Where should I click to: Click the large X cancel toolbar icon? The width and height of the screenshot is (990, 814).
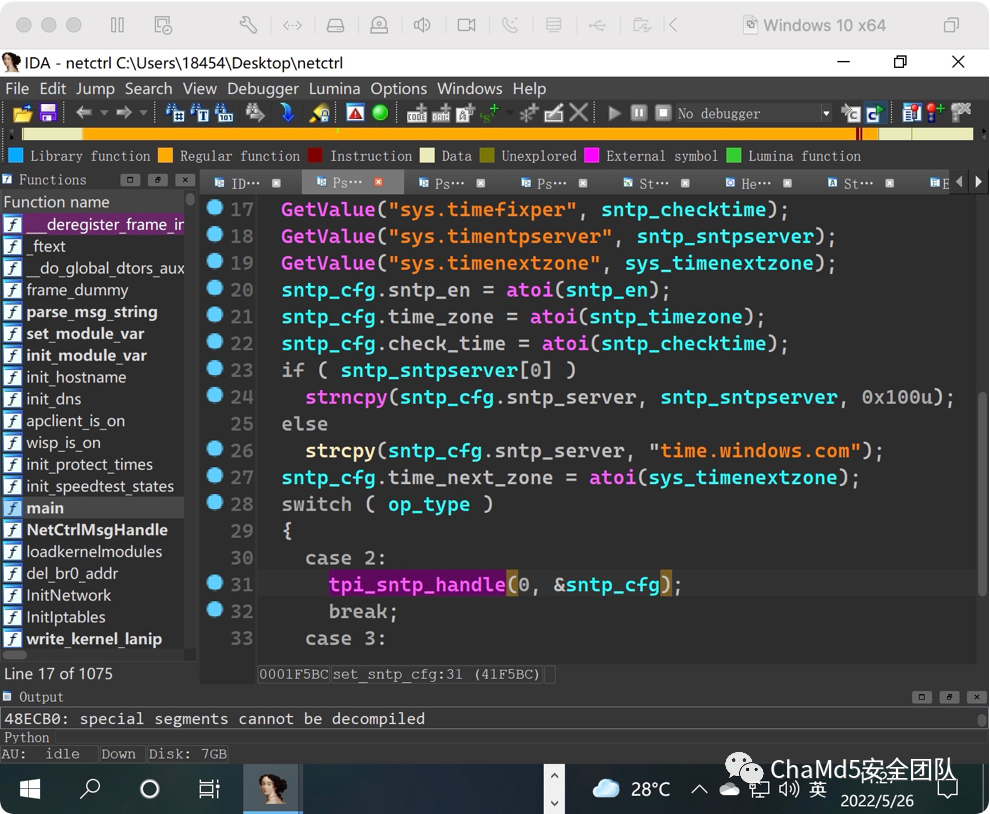(578, 113)
